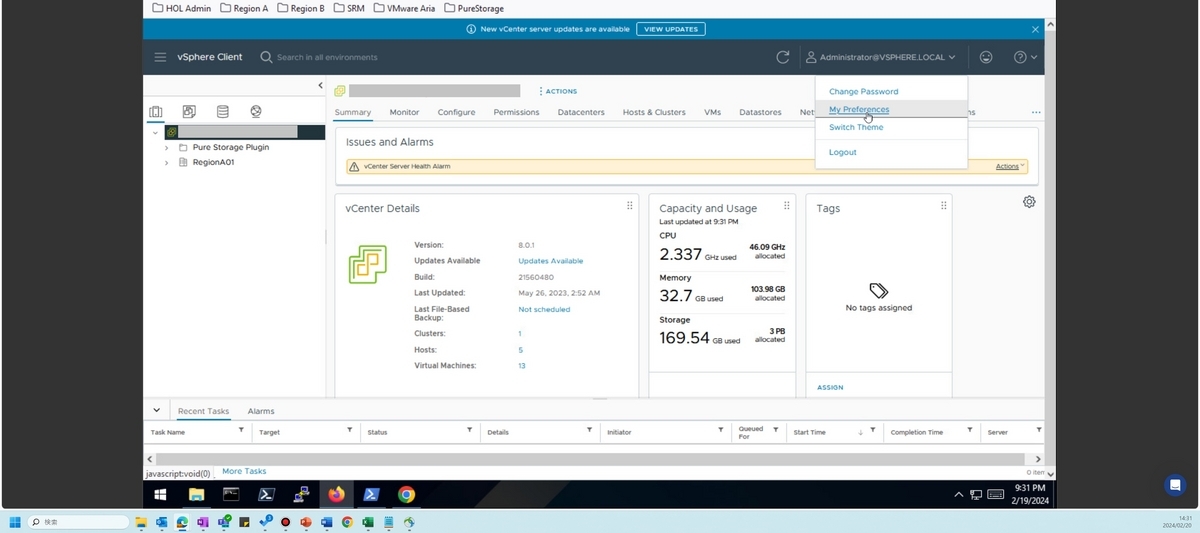Select Change Password from user menu
This screenshot has height=533, width=1200.
[863, 91]
